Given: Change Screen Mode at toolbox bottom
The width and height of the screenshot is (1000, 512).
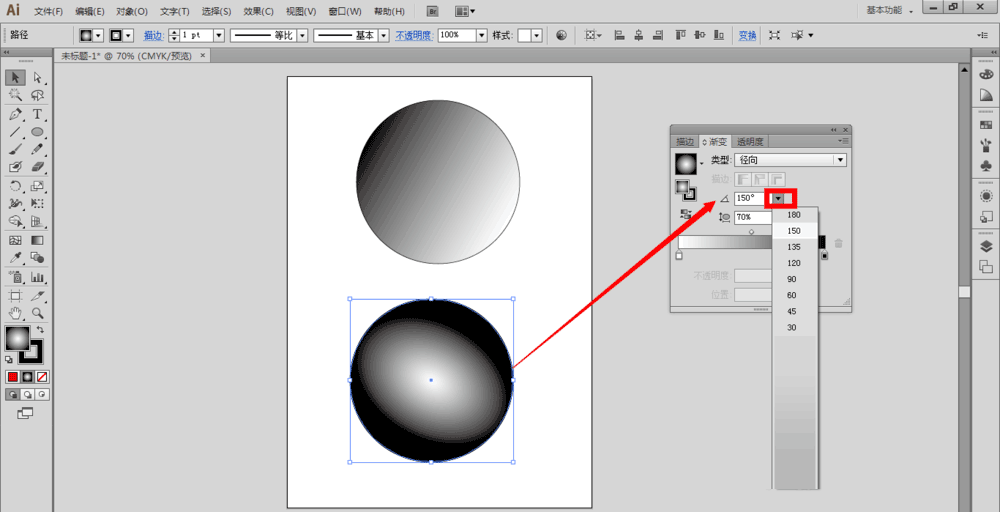Looking at the screenshot, I should pos(25,413).
